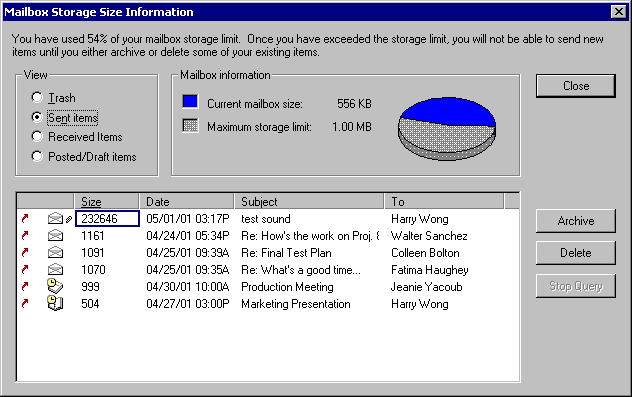This screenshot has height=397, width=632.
Task: Click the red sent arrow for Re: Final Test Plan
Action: pyautogui.click(x=25, y=253)
